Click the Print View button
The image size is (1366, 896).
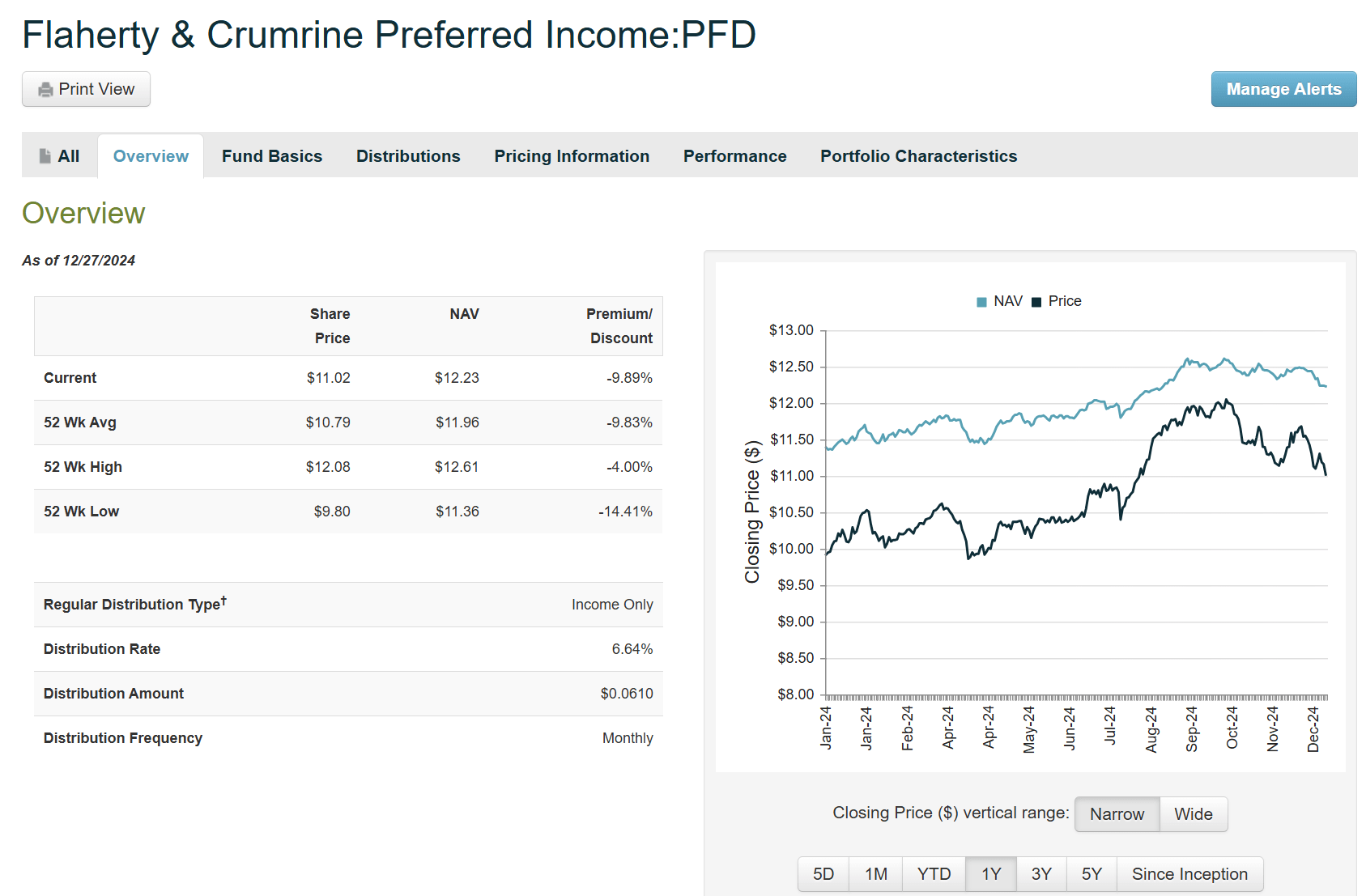(x=85, y=89)
